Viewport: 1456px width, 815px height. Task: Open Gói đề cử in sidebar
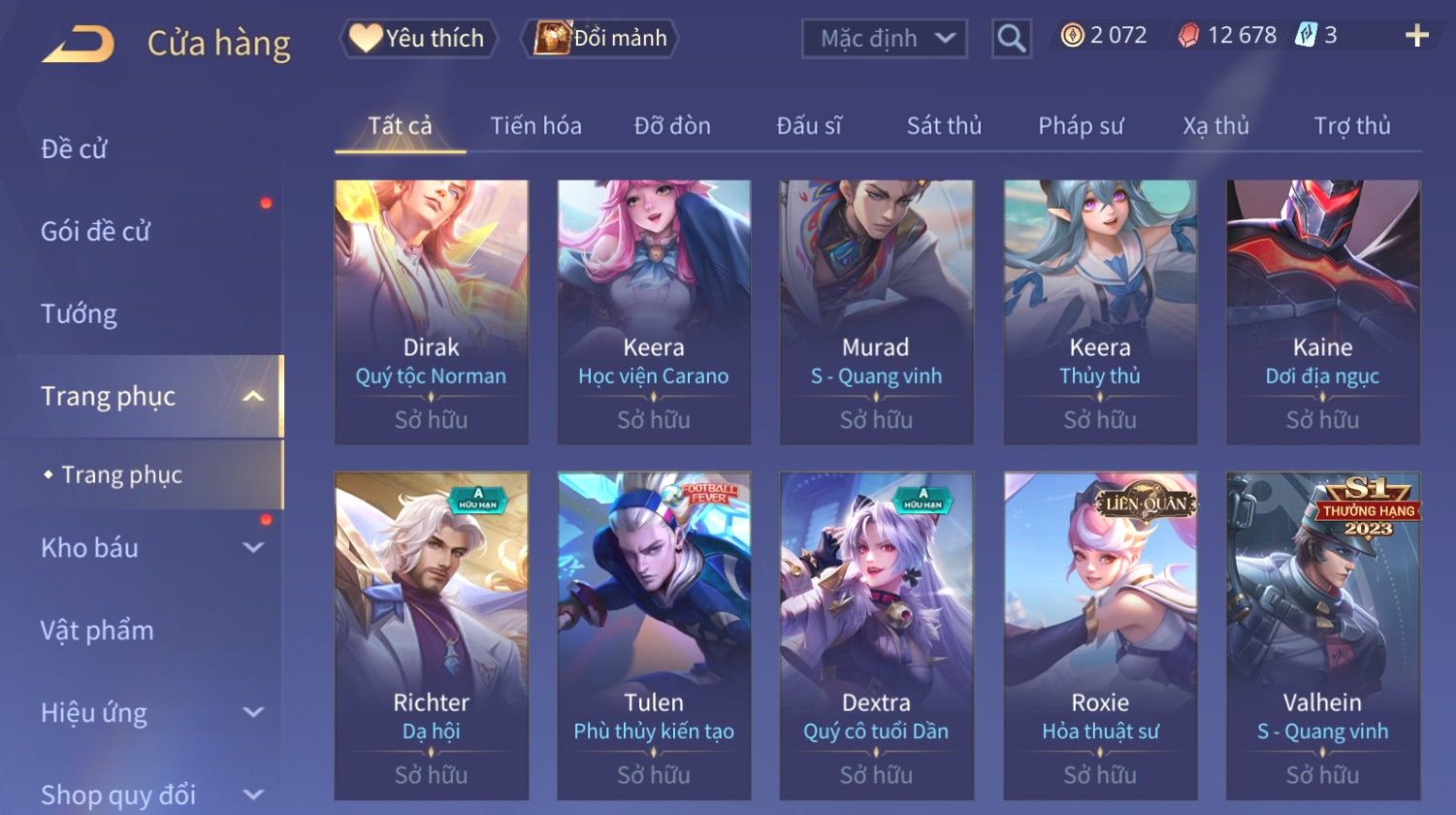point(95,232)
